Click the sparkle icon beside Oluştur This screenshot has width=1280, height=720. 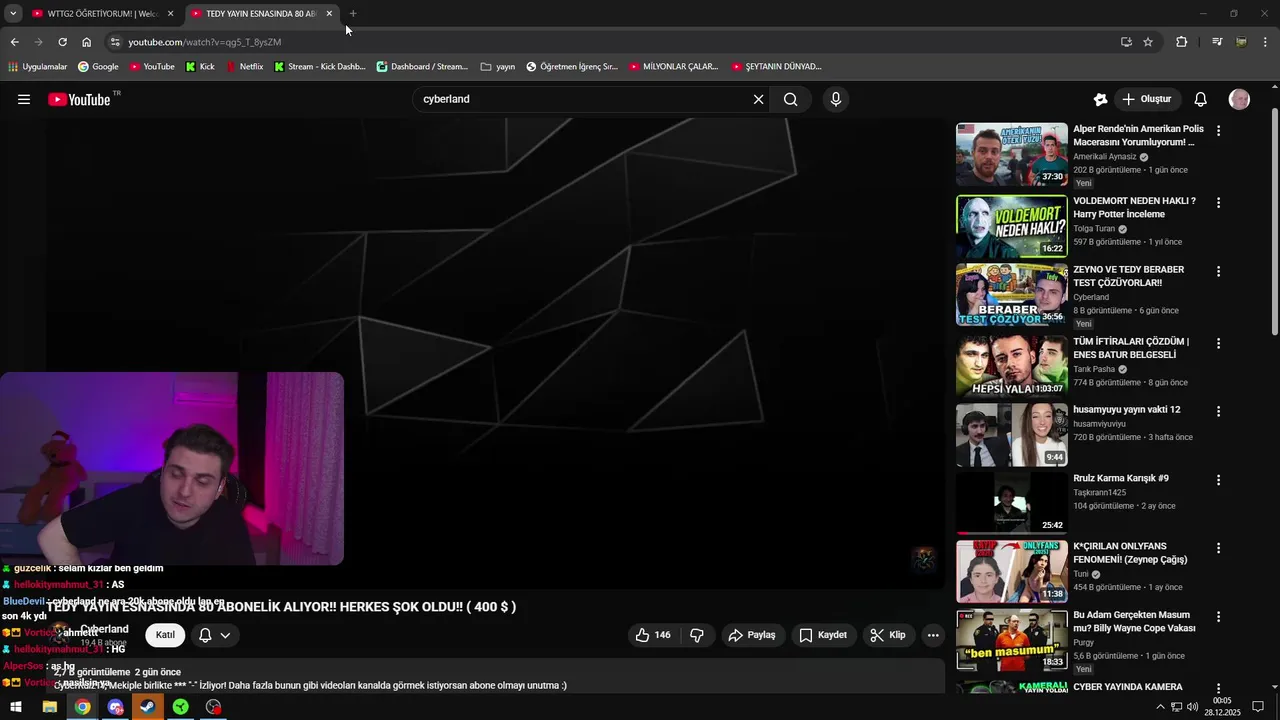tap(1100, 99)
